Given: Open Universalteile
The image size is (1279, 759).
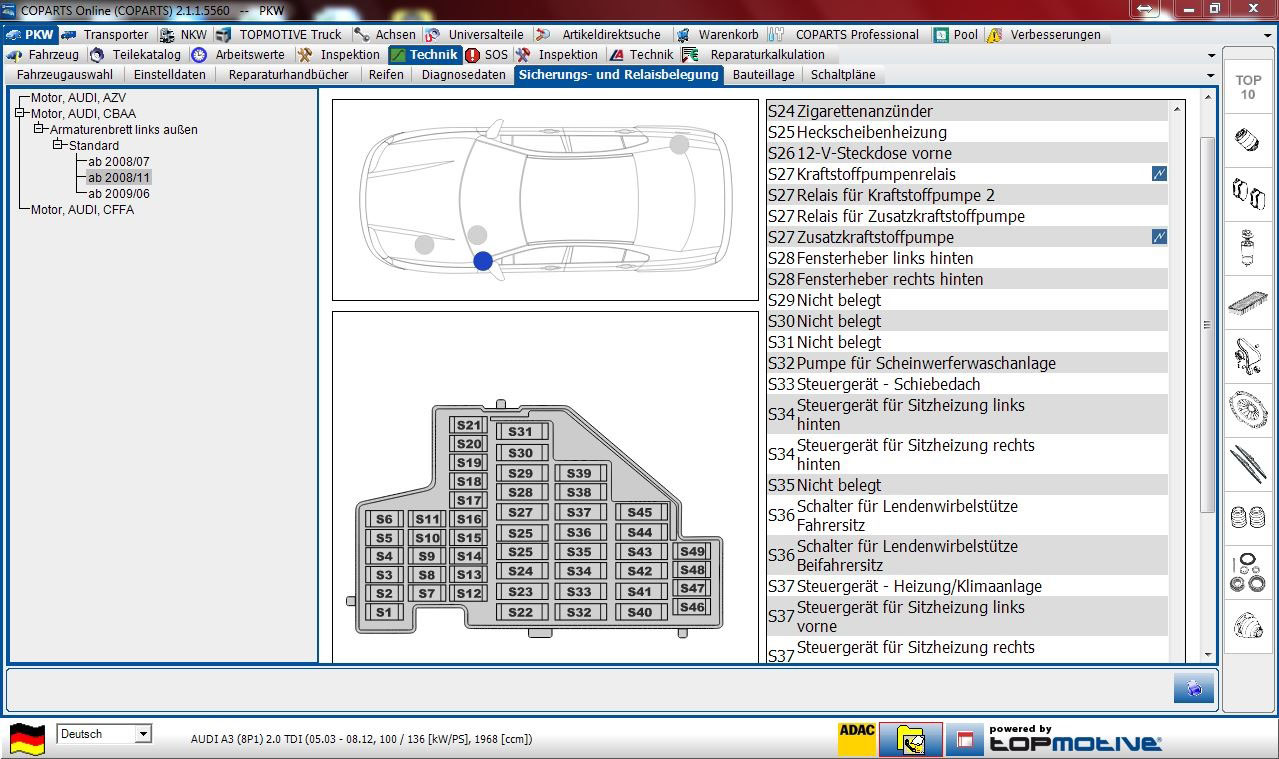Looking at the screenshot, I should tap(477, 34).
